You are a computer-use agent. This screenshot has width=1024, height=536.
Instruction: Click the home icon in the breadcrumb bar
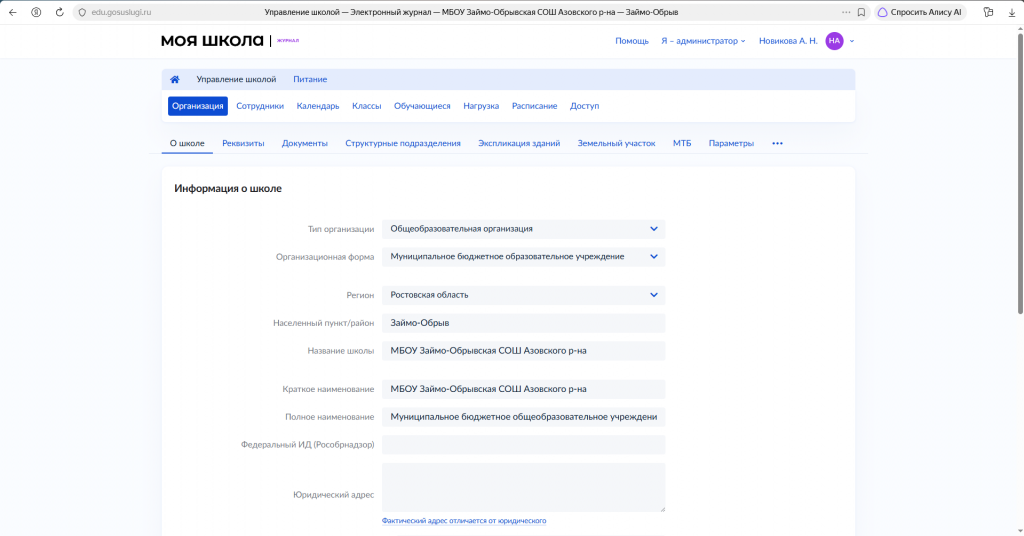(174, 80)
